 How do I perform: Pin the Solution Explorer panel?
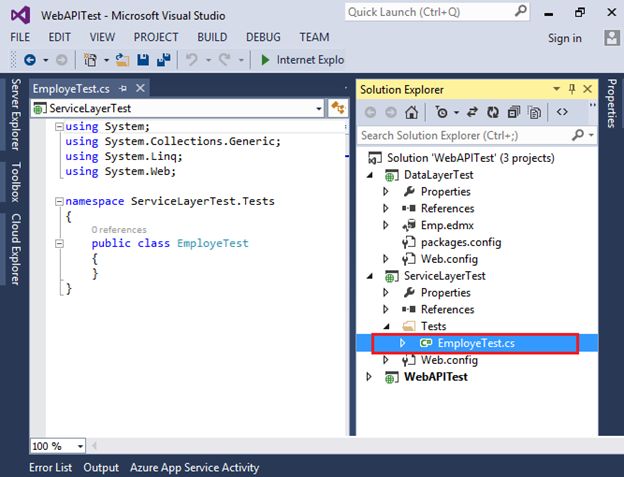[x=572, y=89]
